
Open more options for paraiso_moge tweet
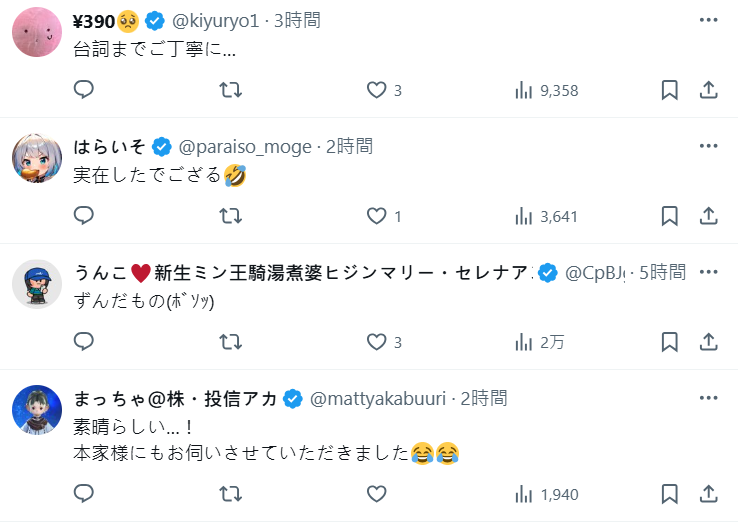(708, 146)
